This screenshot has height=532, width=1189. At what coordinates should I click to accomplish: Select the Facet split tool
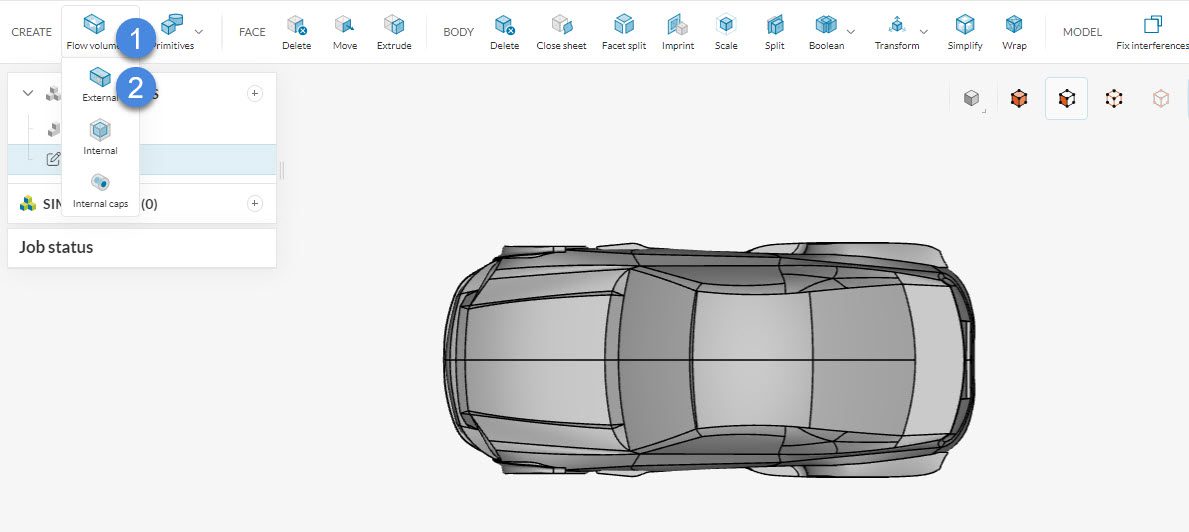point(623,31)
